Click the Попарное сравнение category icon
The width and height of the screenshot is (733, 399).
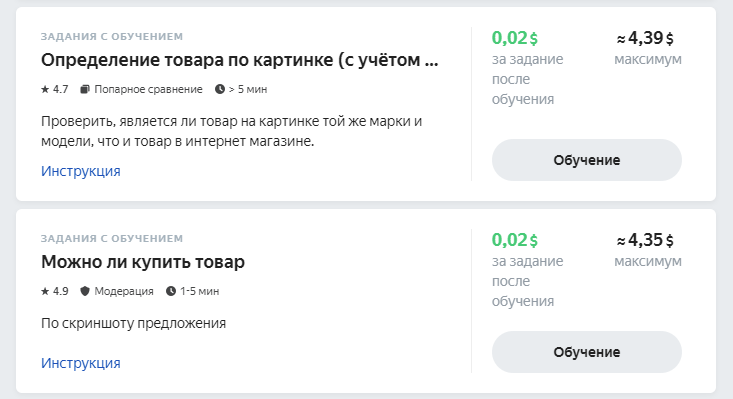(x=85, y=89)
